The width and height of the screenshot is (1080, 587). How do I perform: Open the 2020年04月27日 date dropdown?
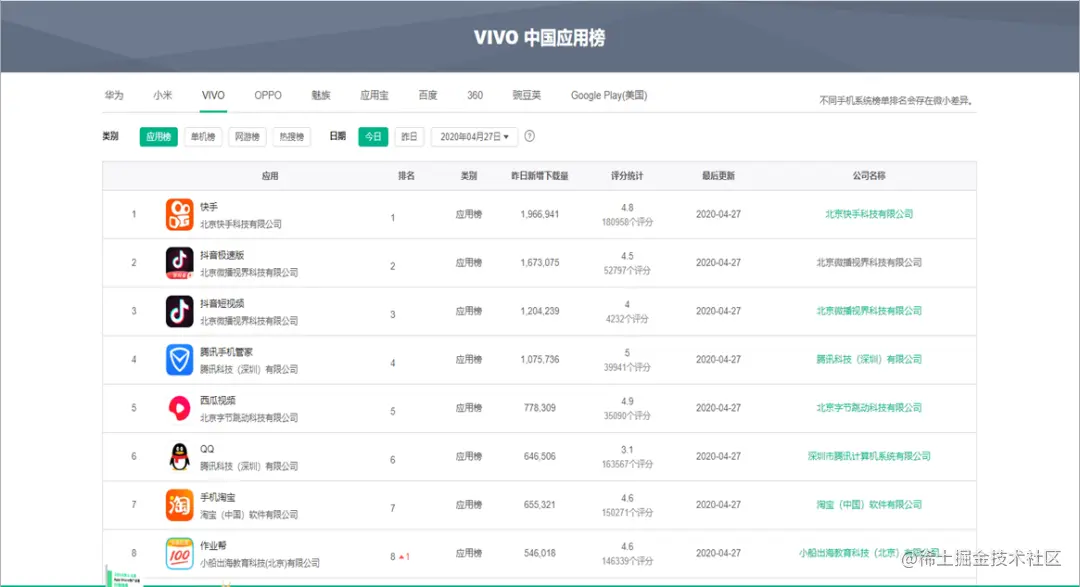475,136
